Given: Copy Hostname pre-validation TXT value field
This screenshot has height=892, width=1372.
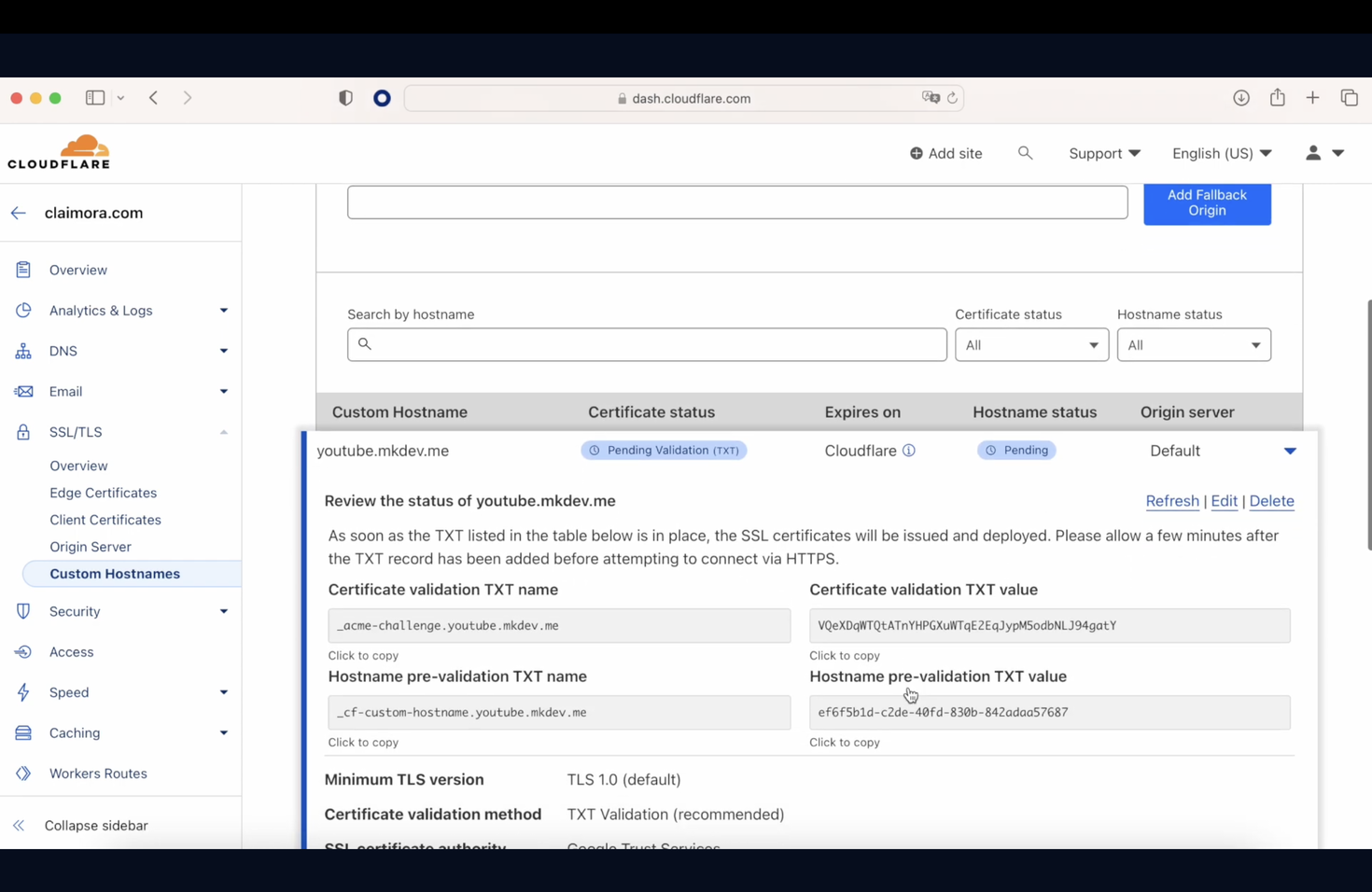Looking at the screenshot, I should point(1049,713).
